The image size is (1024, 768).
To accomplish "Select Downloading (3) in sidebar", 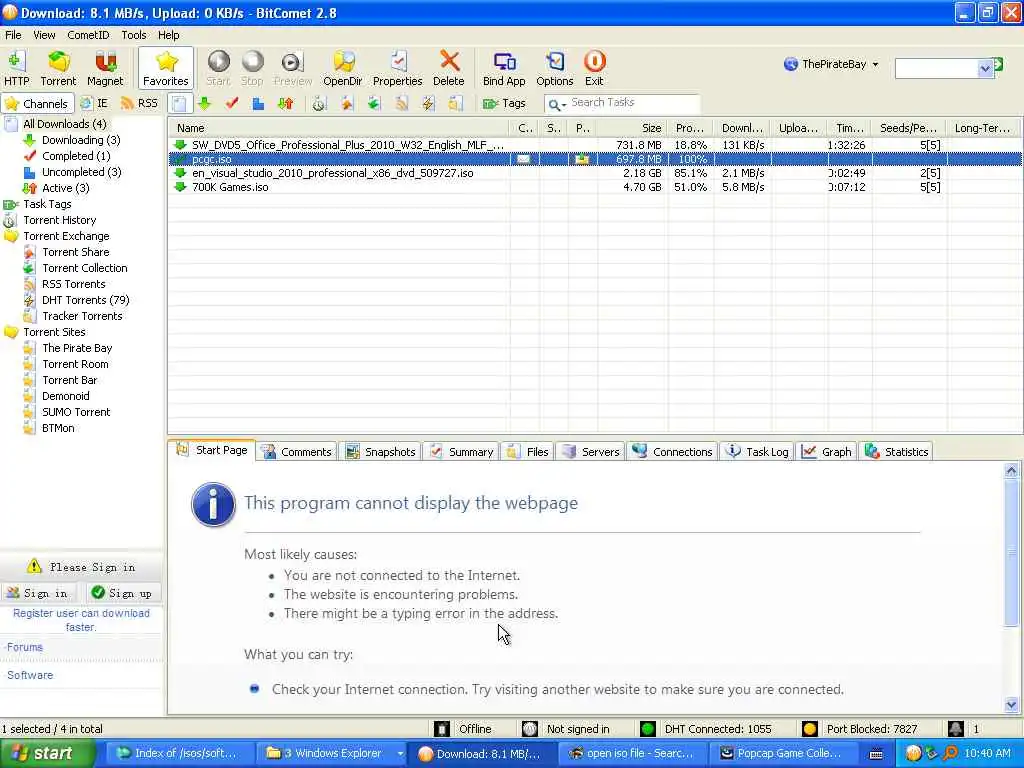I will coord(81,140).
